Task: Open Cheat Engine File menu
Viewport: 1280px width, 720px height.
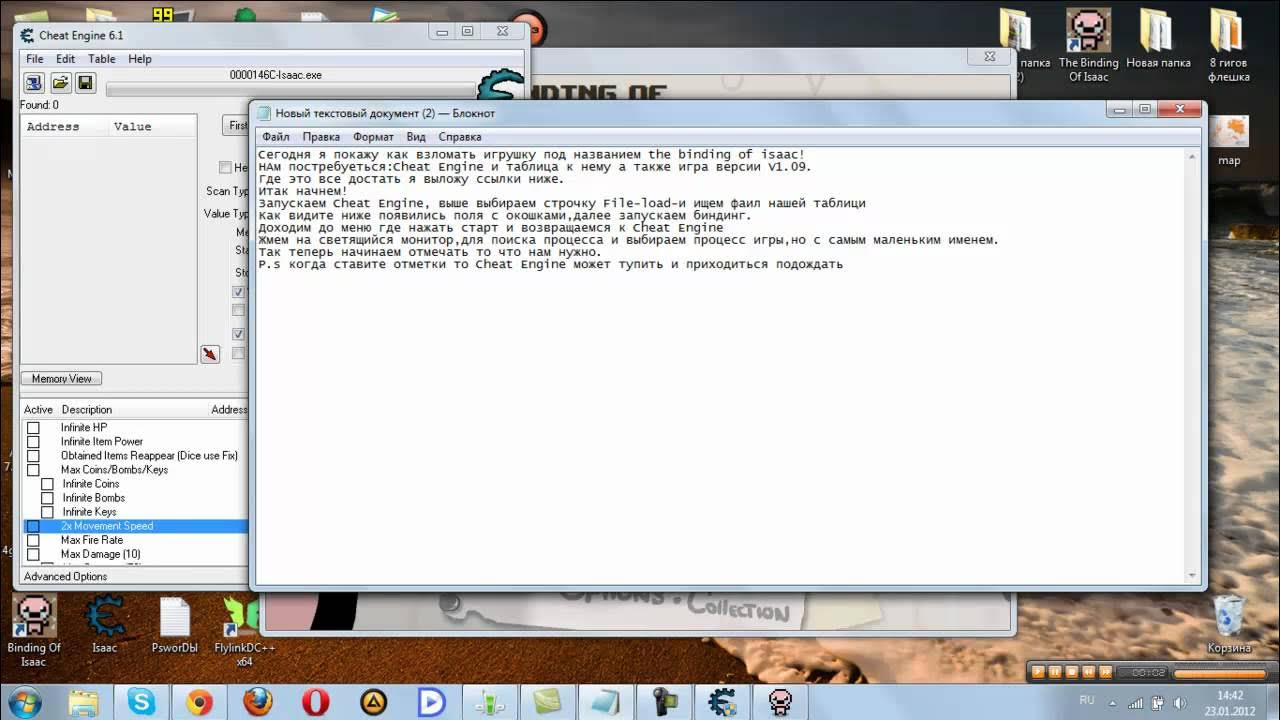Action: (x=34, y=59)
